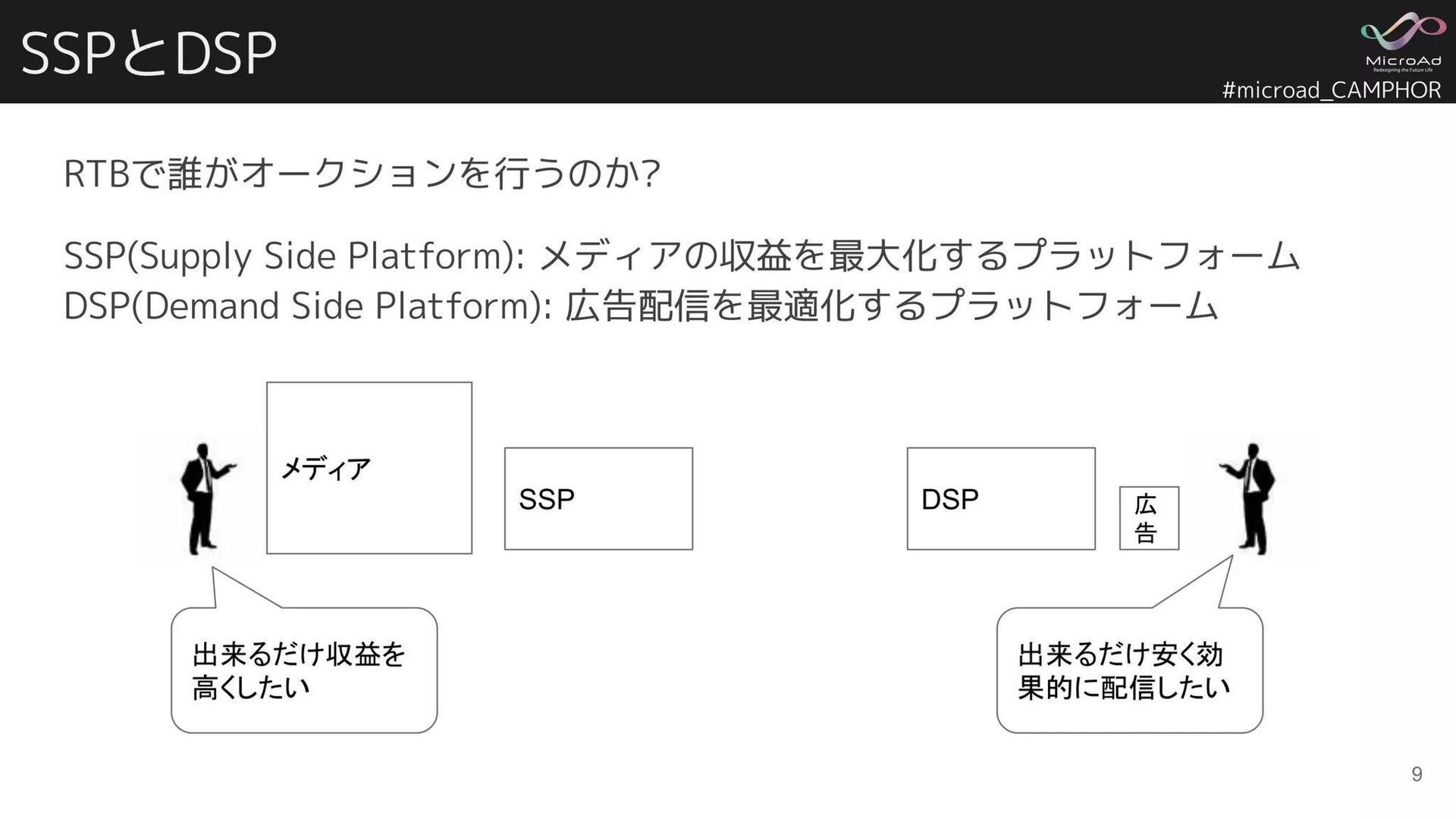The width and height of the screenshot is (1456, 819).
Task: Click the left businessman silhouette
Action: coord(203,498)
